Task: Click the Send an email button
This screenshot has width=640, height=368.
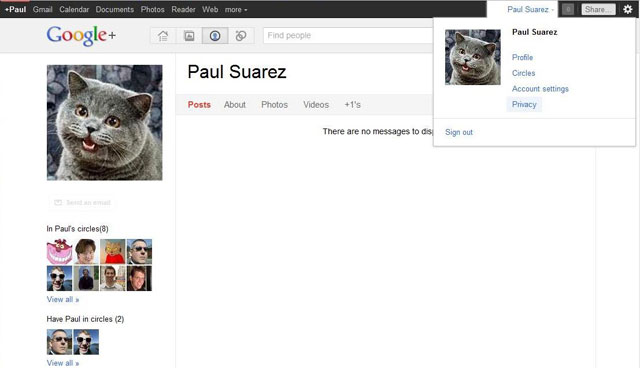Action: pos(83,202)
